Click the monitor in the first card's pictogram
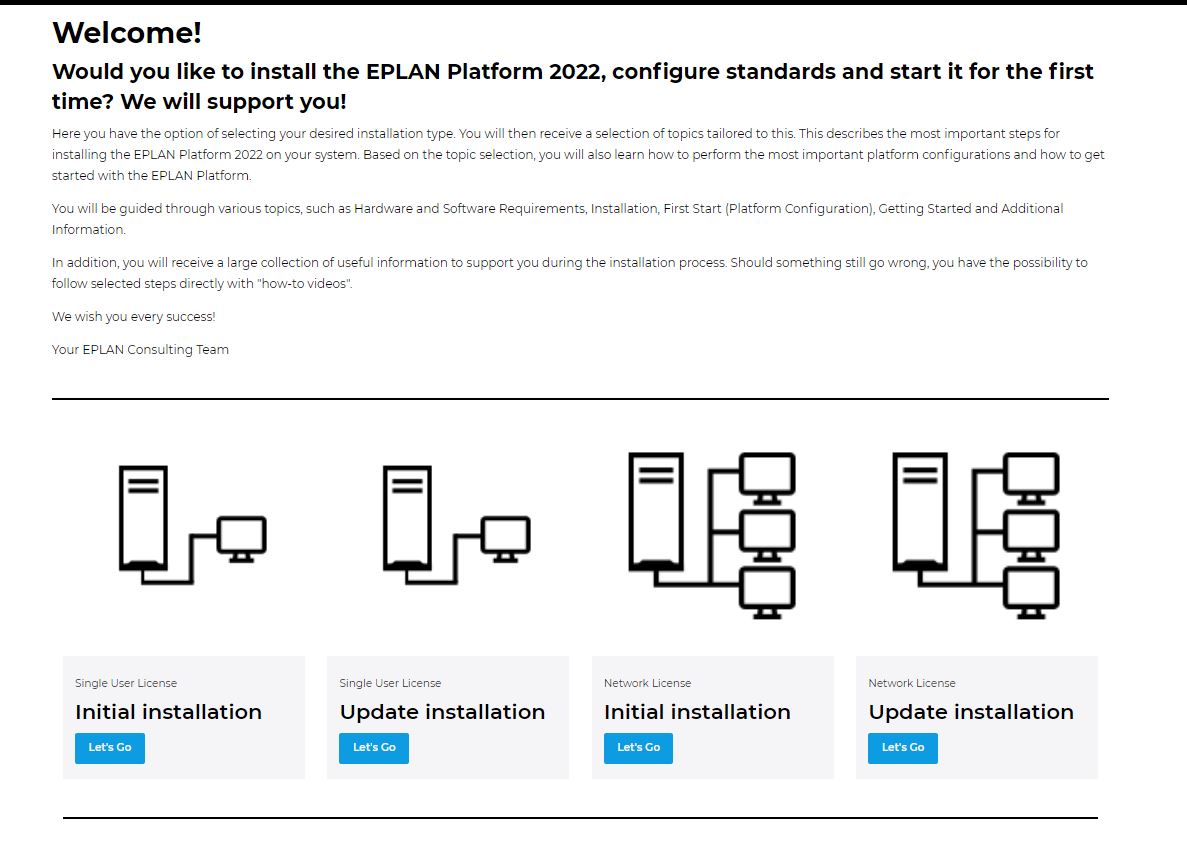Viewport: 1187px width, 843px height. [x=243, y=537]
